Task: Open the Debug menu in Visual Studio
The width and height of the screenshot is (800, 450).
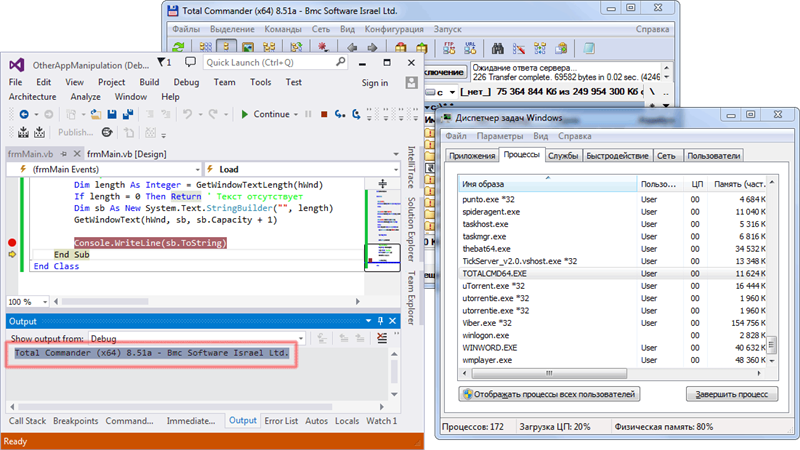Action: (185, 82)
